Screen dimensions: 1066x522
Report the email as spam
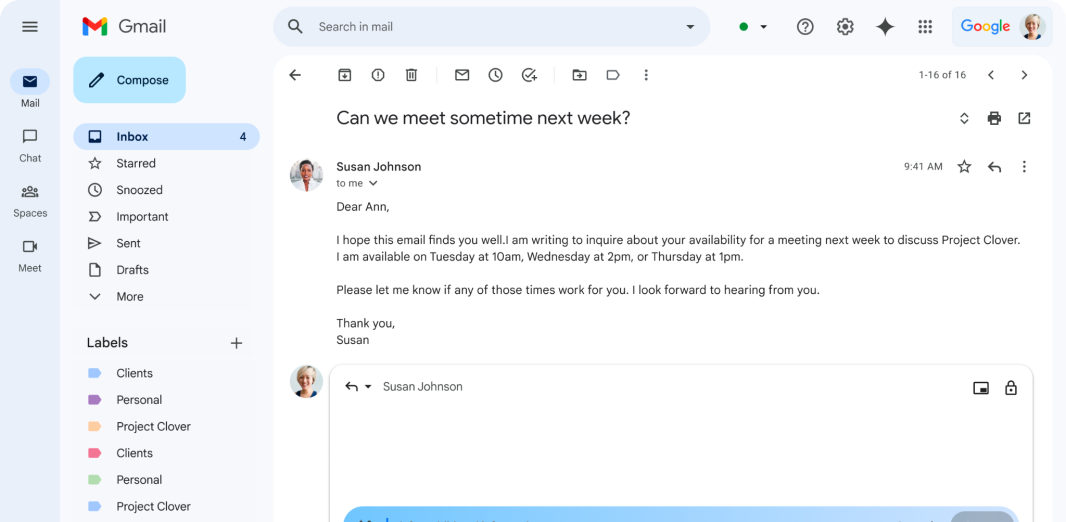point(378,75)
